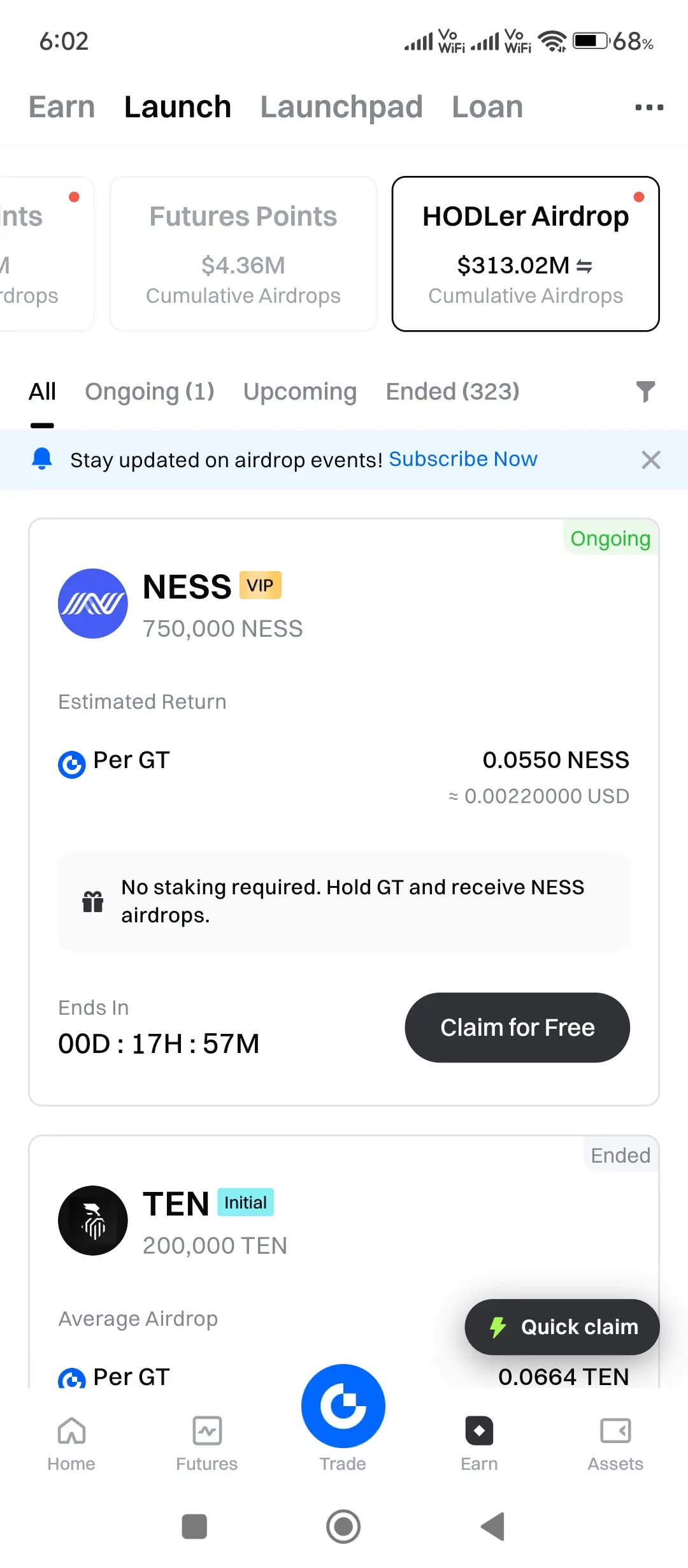Open the airdrop filter funnel icon
Image resolution: width=688 pixels, height=1568 pixels.
[x=645, y=391]
